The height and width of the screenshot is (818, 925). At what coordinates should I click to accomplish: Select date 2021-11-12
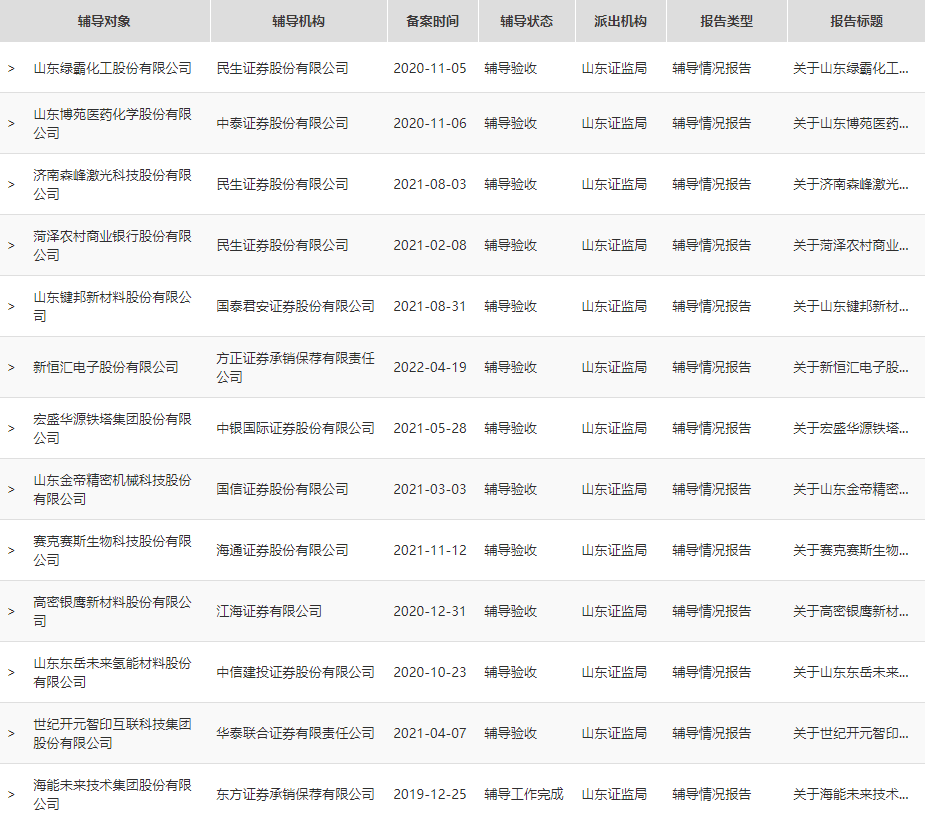tap(430, 550)
